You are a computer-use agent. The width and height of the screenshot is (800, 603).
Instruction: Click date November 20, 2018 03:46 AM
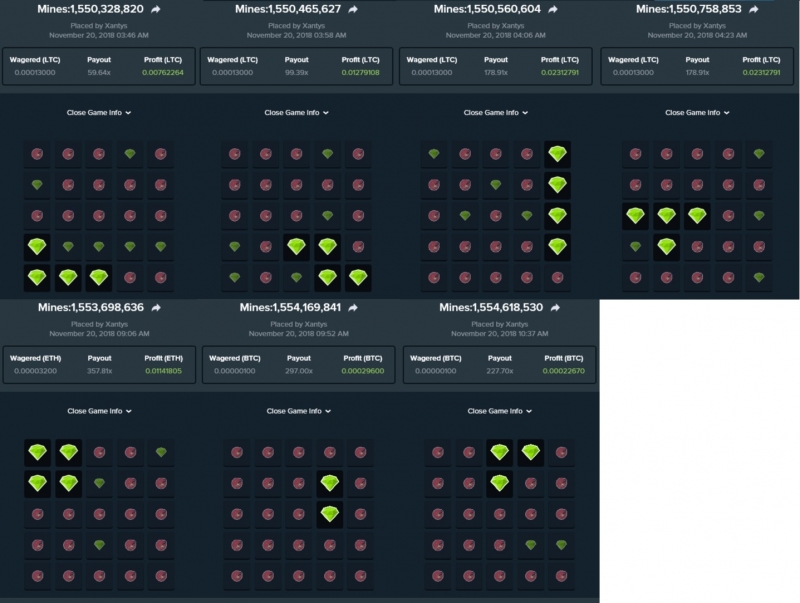(99, 35)
